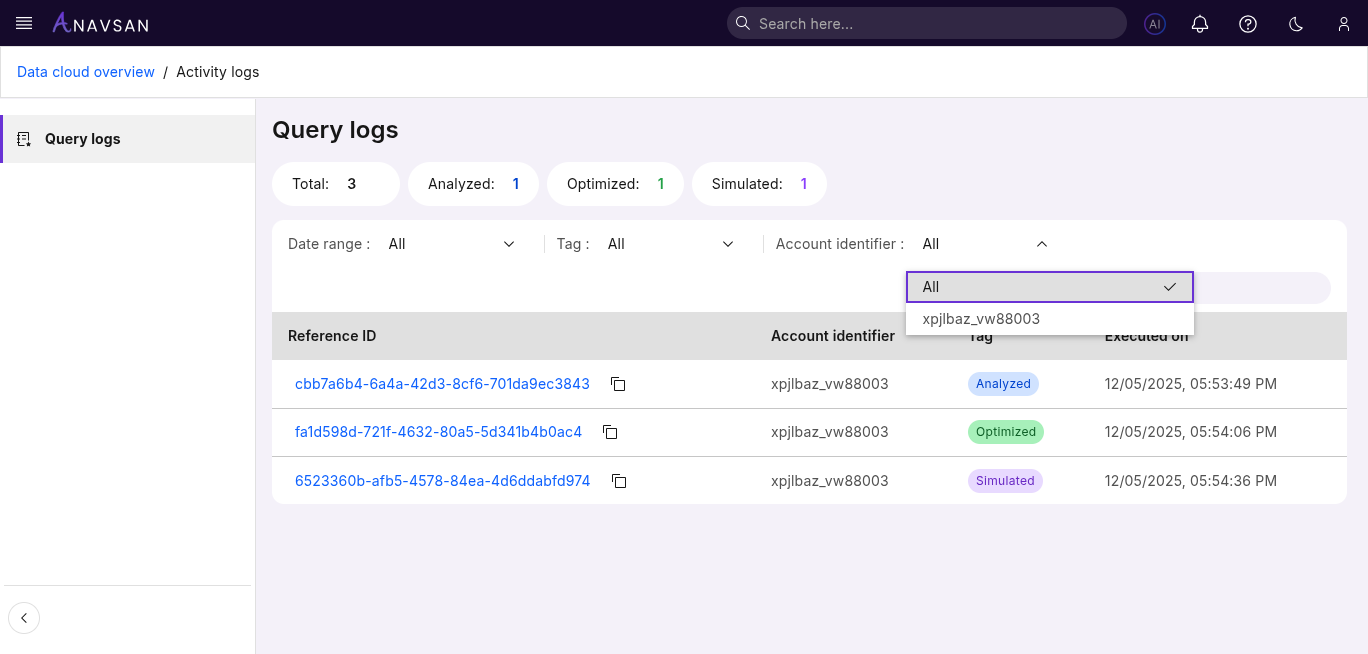This screenshot has width=1368, height=654.
Task: Select the All option with checkmark
Action: 1049,286
